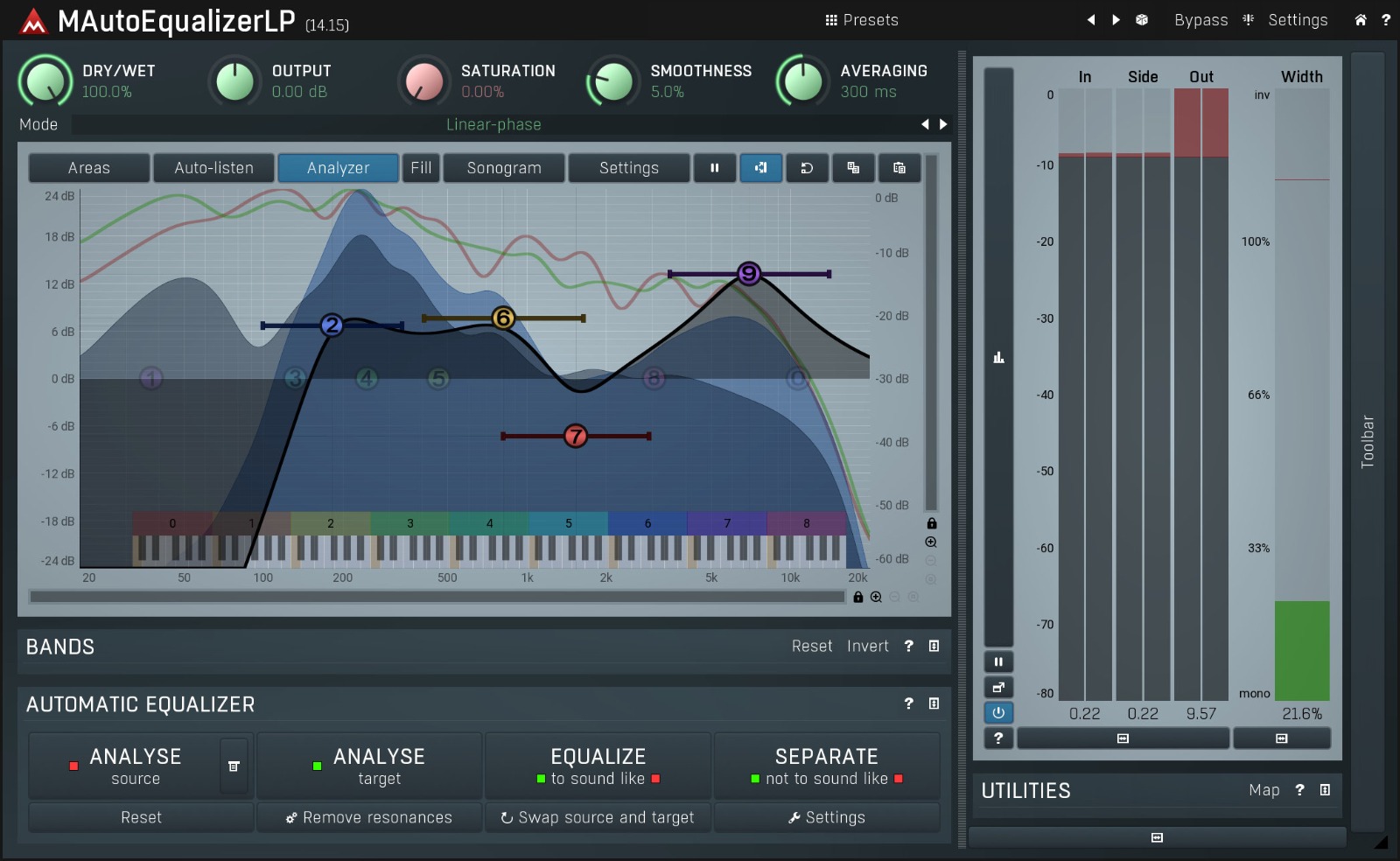Image resolution: width=1400 pixels, height=861 pixels.
Task: Click the home icon in the title bar
Action: coord(1360,19)
